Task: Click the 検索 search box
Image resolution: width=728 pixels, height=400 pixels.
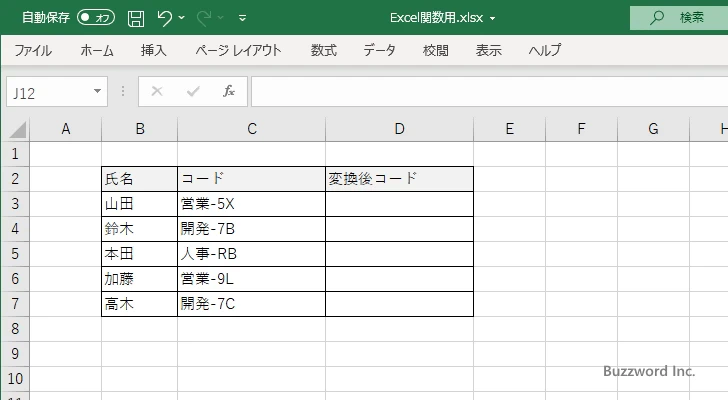Action: [x=679, y=18]
